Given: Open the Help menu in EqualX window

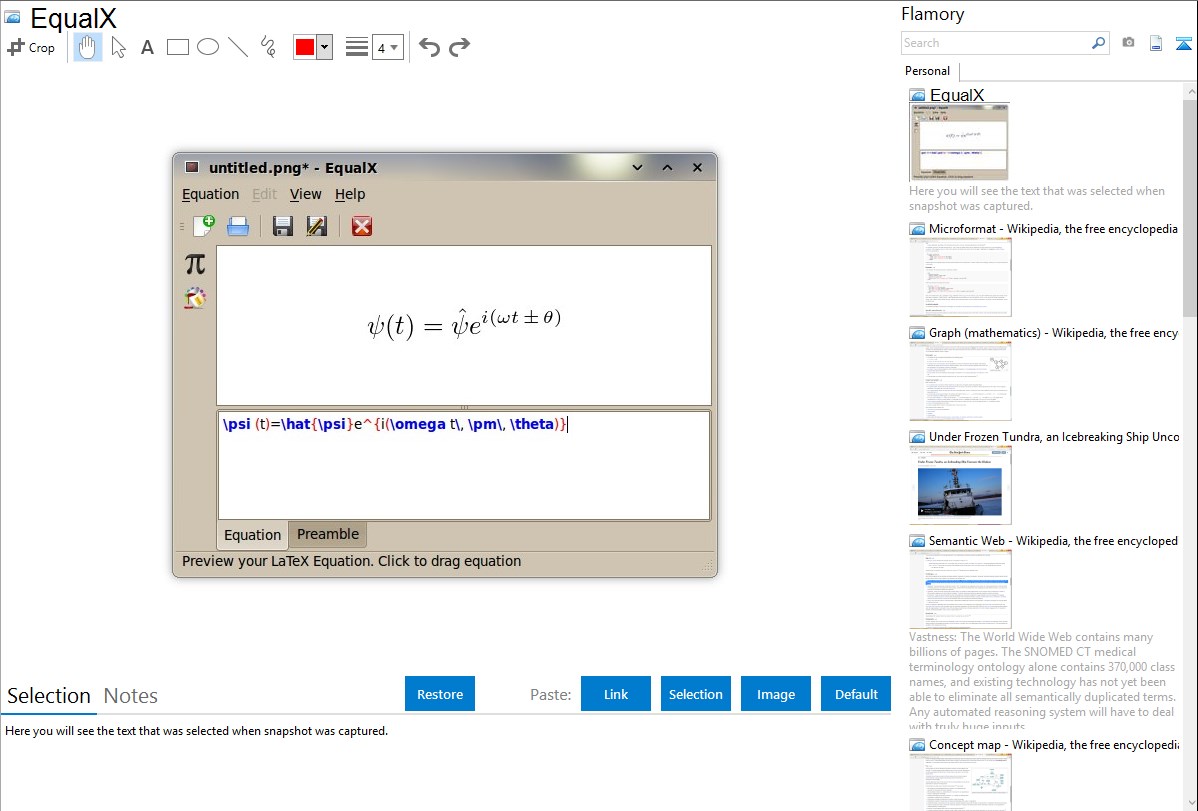Looking at the screenshot, I should (x=350, y=194).
